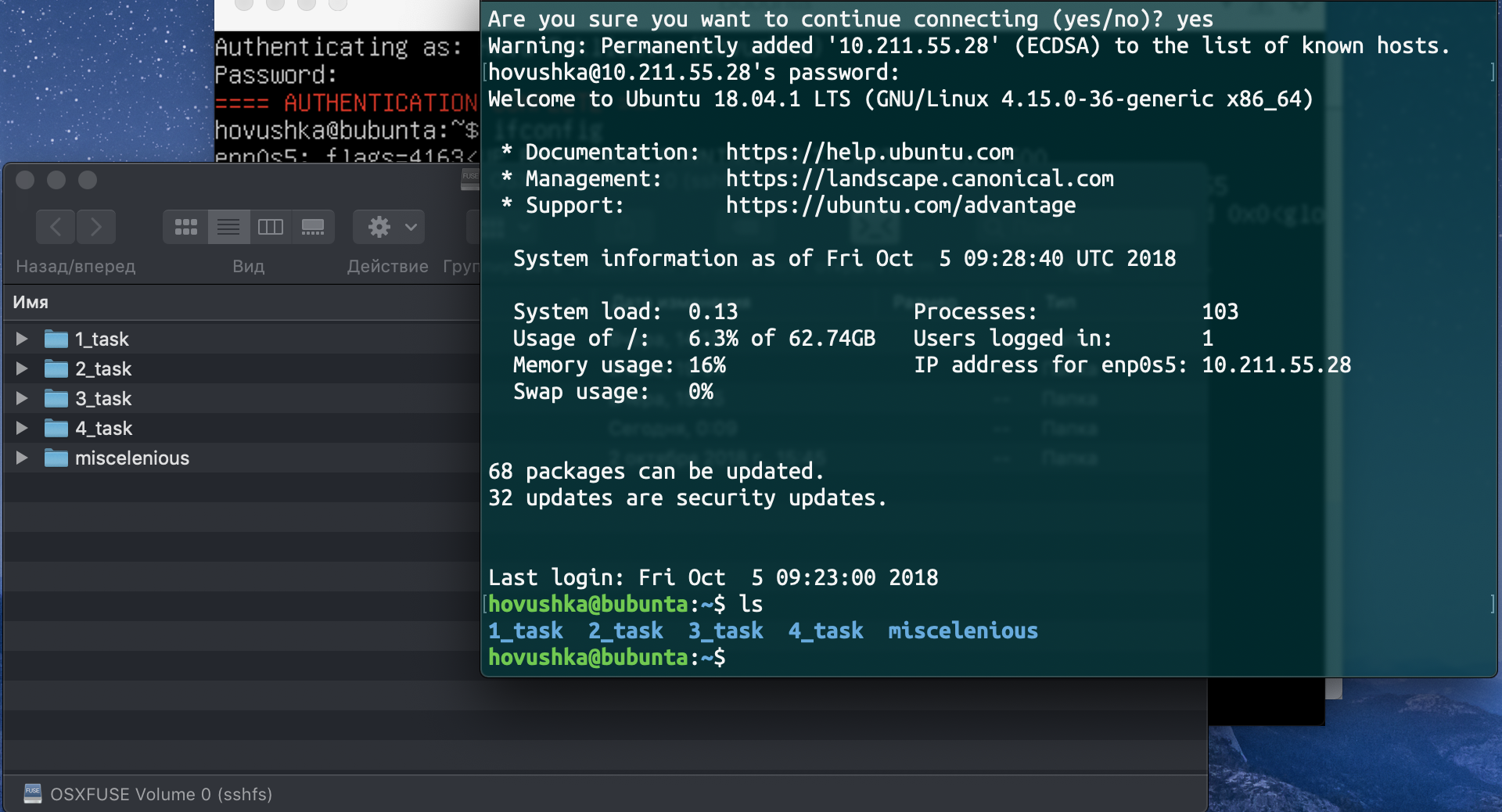Select the miscelenious folder in list
1502x812 pixels.
point(131,458)
